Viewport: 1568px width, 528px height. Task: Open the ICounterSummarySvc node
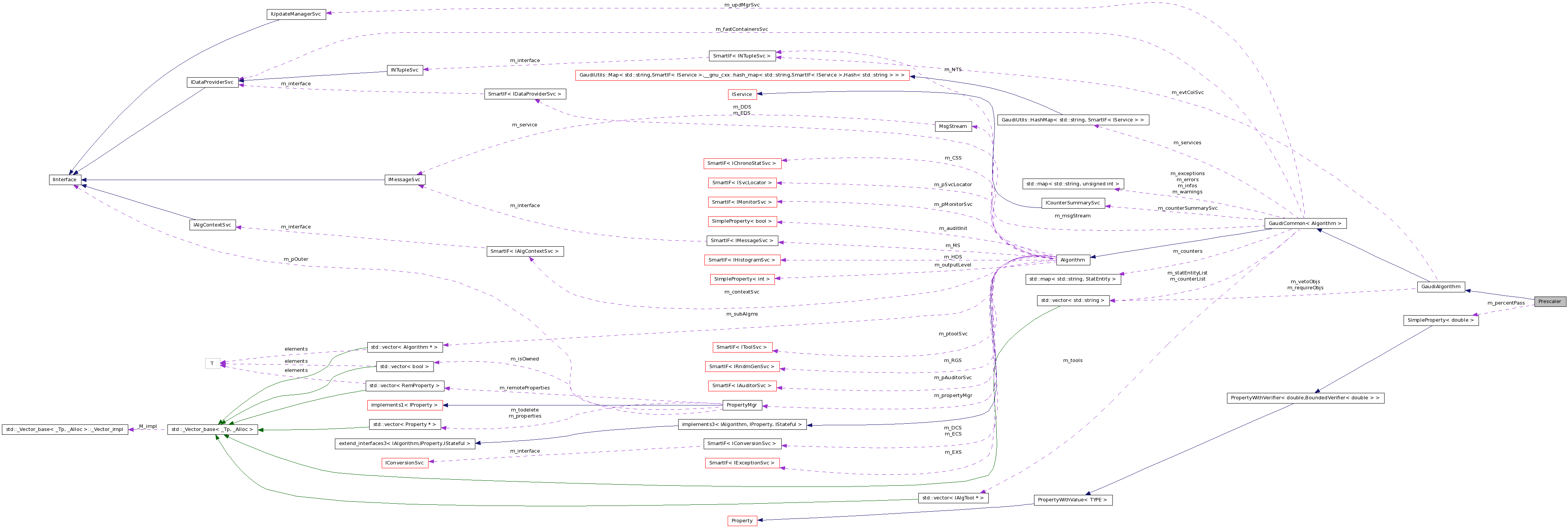[1073, 203]
